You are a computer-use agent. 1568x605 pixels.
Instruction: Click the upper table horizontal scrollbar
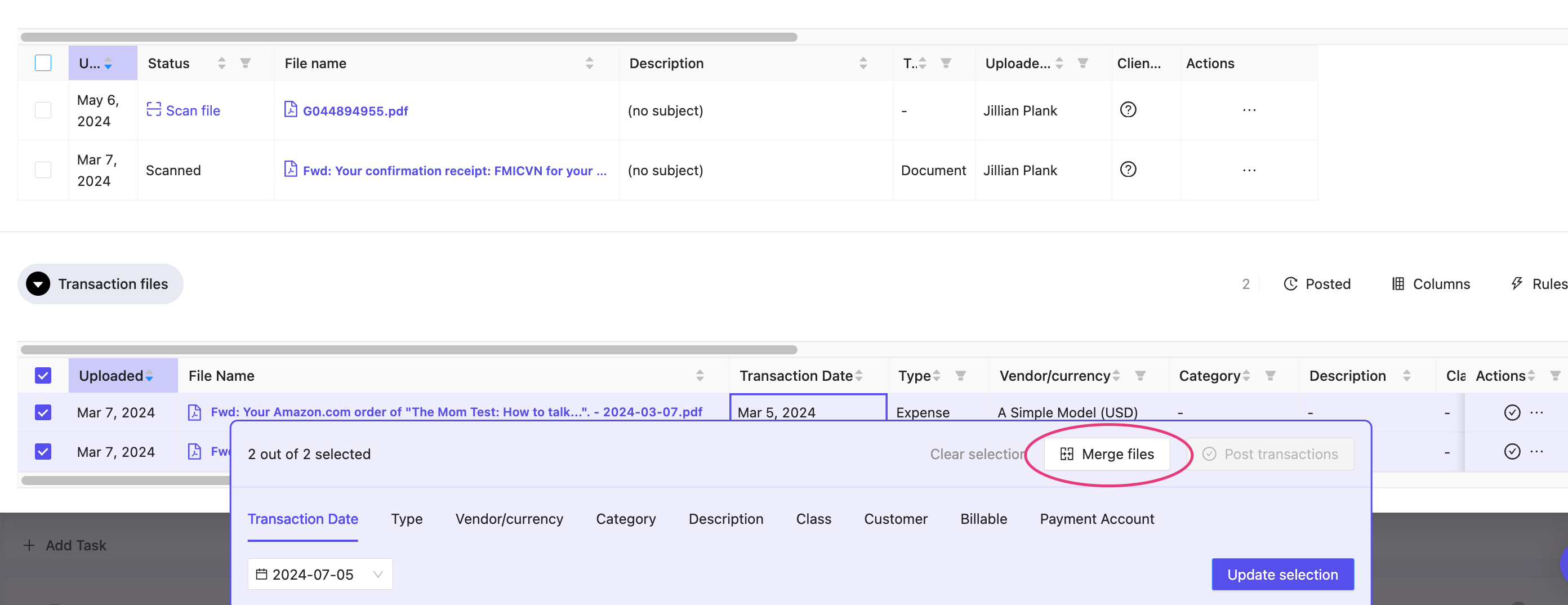point(408,37)
